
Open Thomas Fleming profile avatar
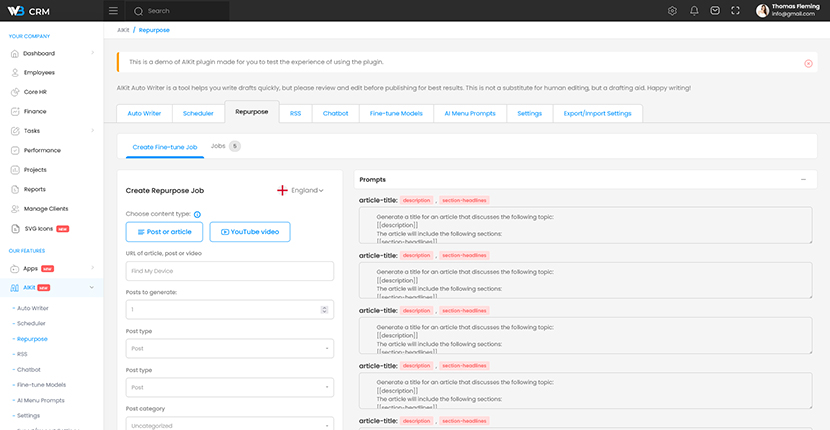click(x=762, y=11)
